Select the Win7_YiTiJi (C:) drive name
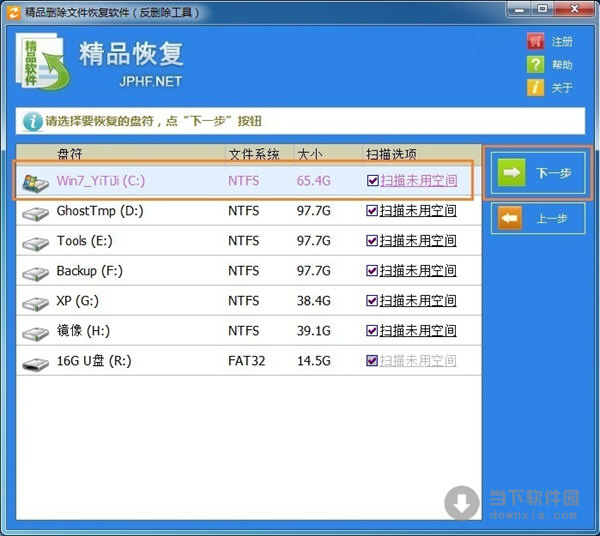Screen dimensions: 600x536 coord(101,181)
